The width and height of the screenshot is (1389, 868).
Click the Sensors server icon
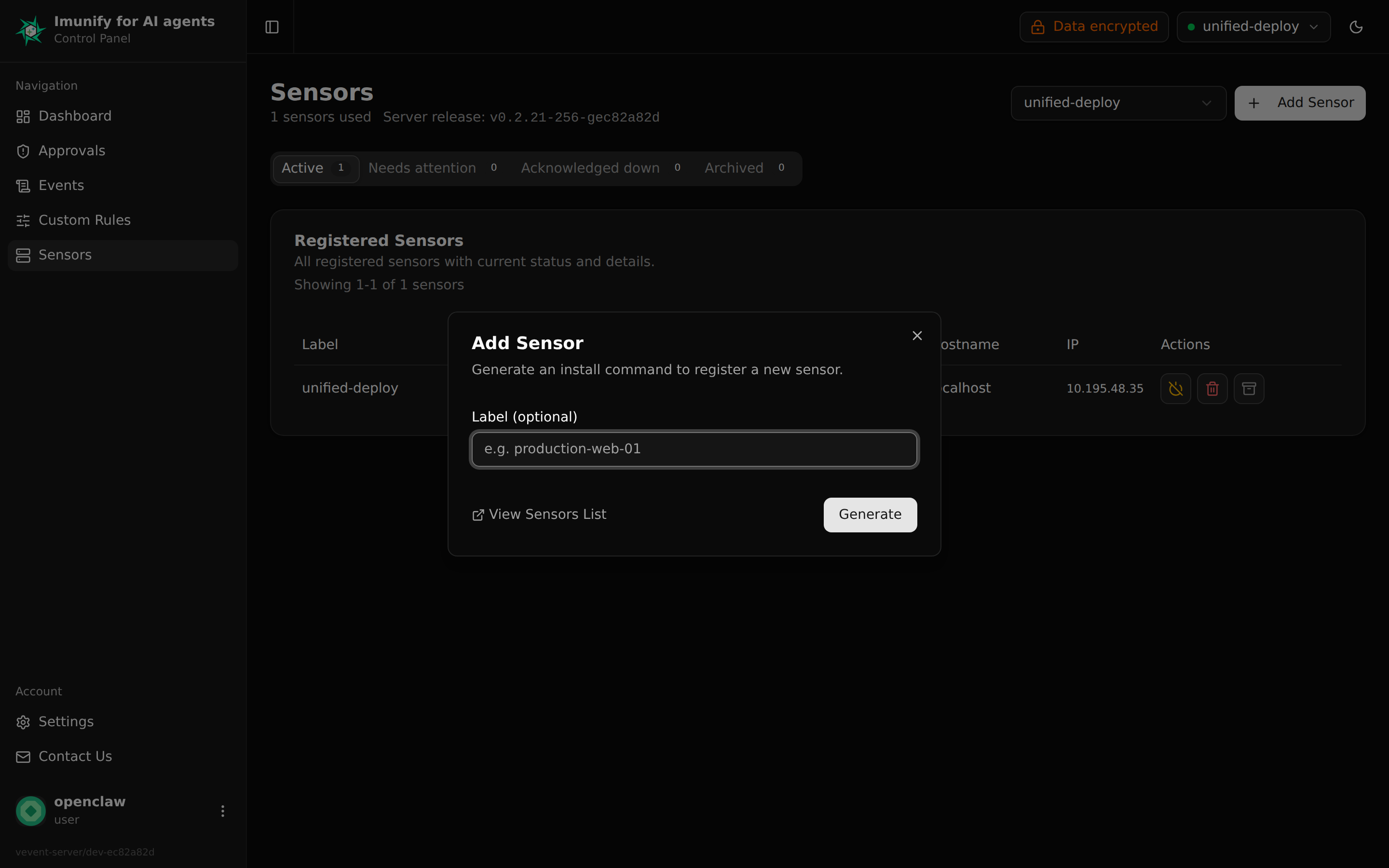coord(23,256)
